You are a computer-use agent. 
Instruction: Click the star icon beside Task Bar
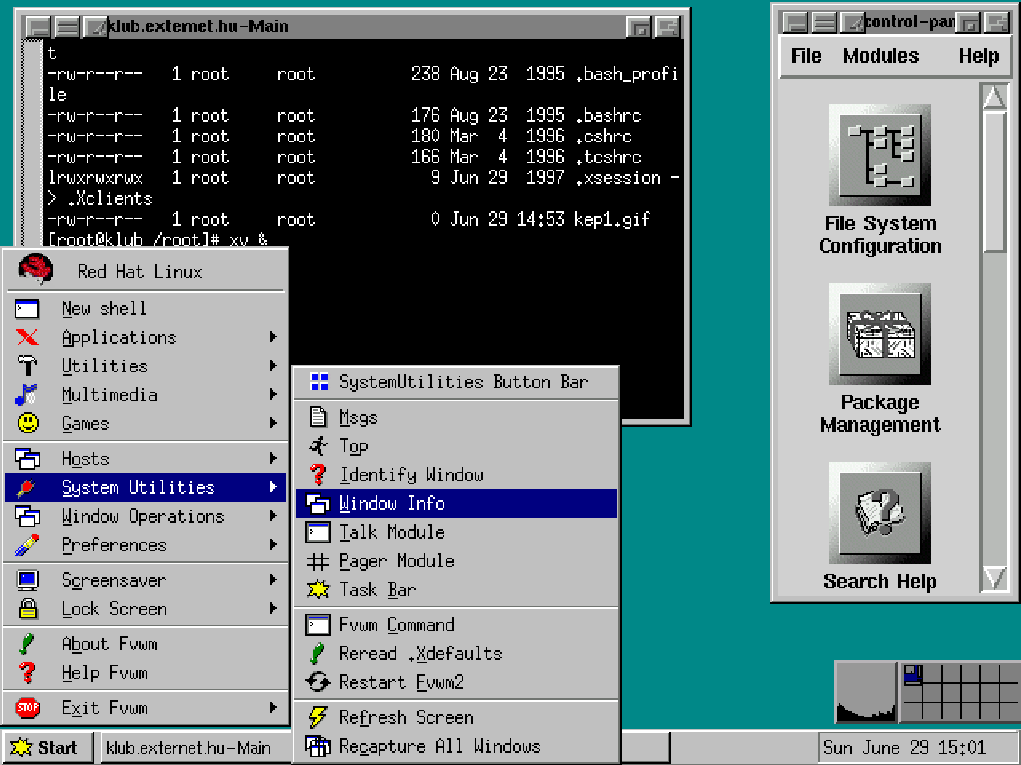point(318,590)
